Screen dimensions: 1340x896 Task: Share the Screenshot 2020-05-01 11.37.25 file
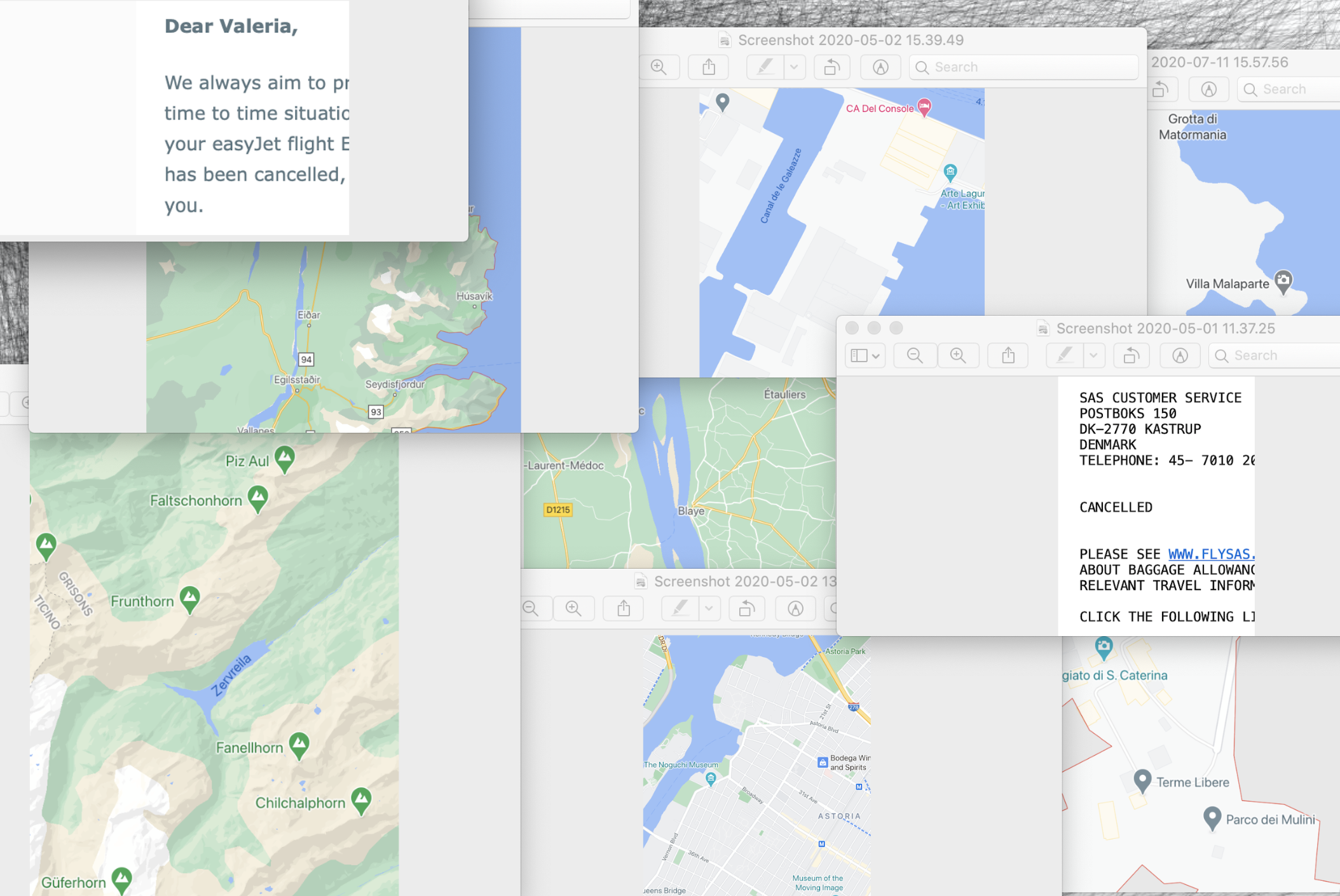(x=1008, y=355)
